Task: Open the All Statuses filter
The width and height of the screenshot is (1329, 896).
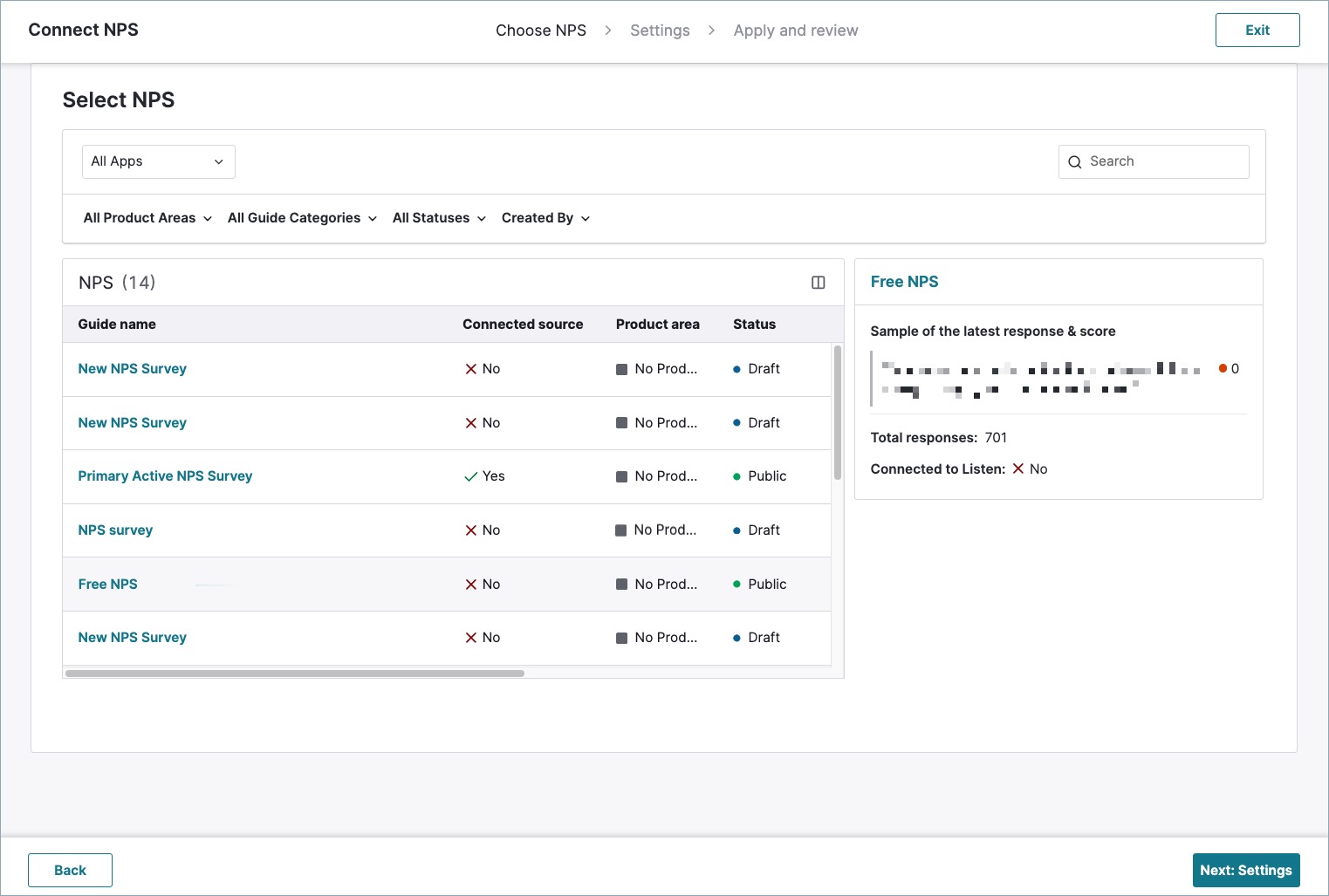Action: click(x=439, y=218)
